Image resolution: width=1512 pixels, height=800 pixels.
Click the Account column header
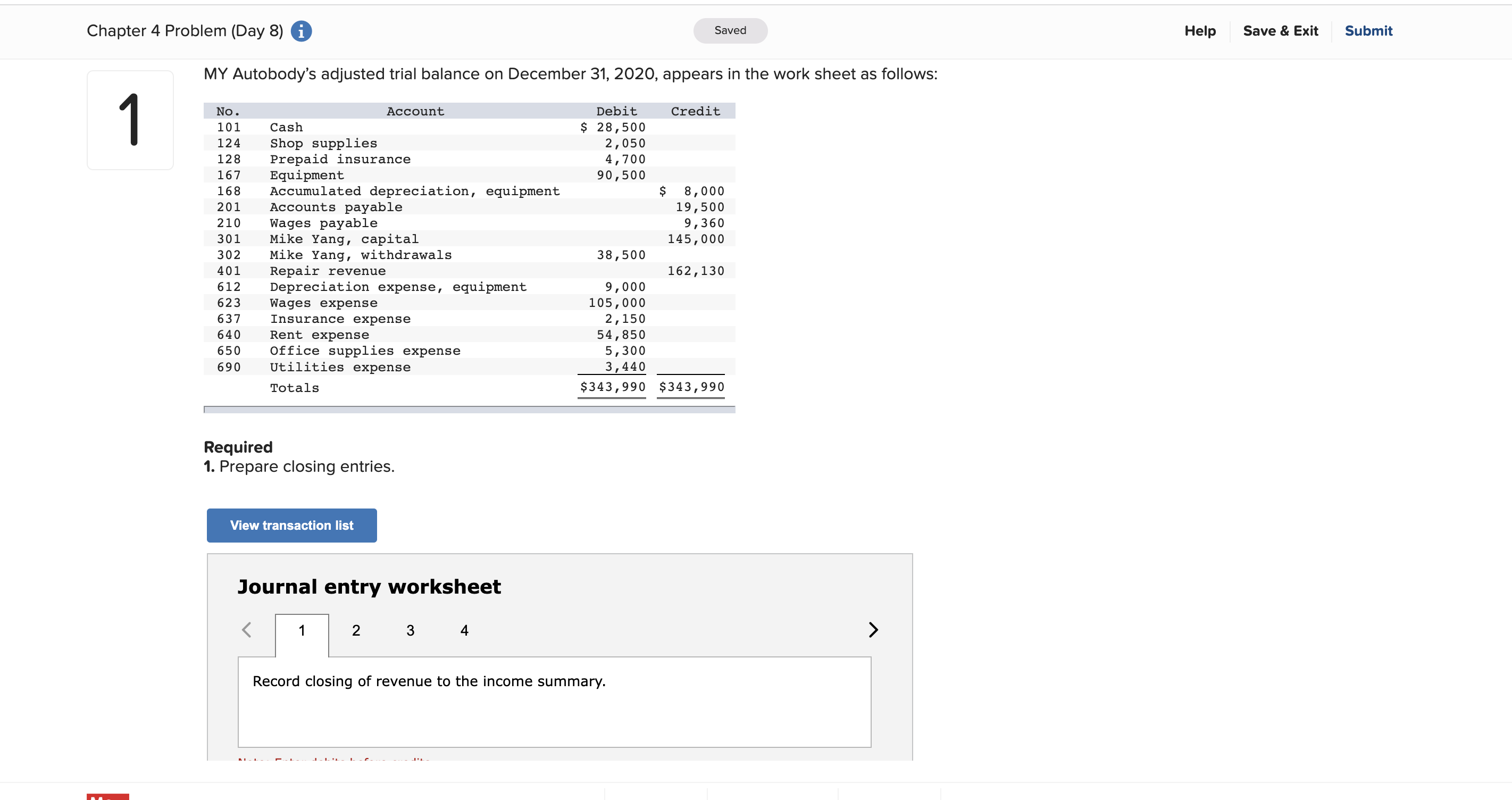pyautogui.click(x=415, y=112)
